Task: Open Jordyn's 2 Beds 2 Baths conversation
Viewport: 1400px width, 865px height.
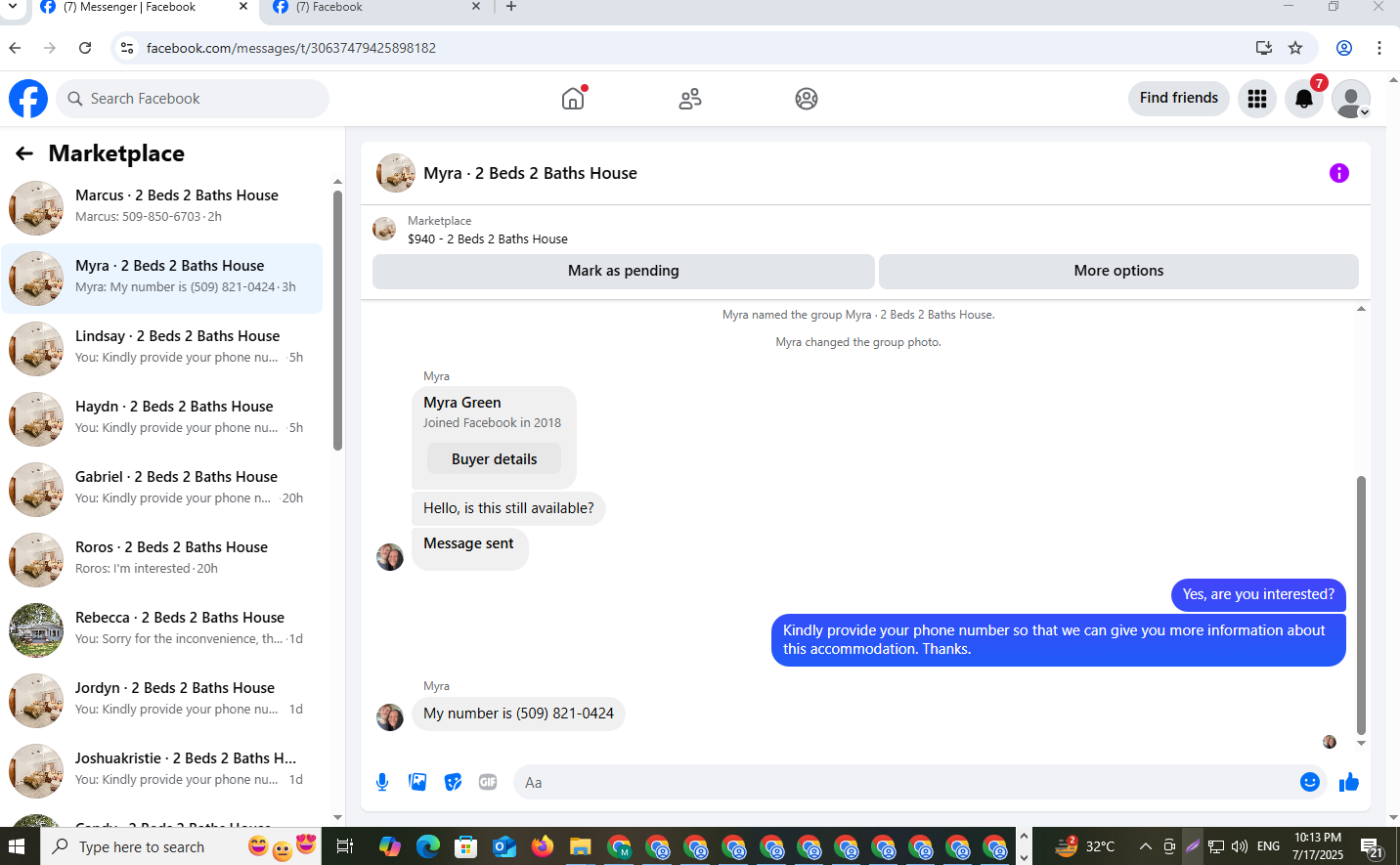Action: point(162,701)
